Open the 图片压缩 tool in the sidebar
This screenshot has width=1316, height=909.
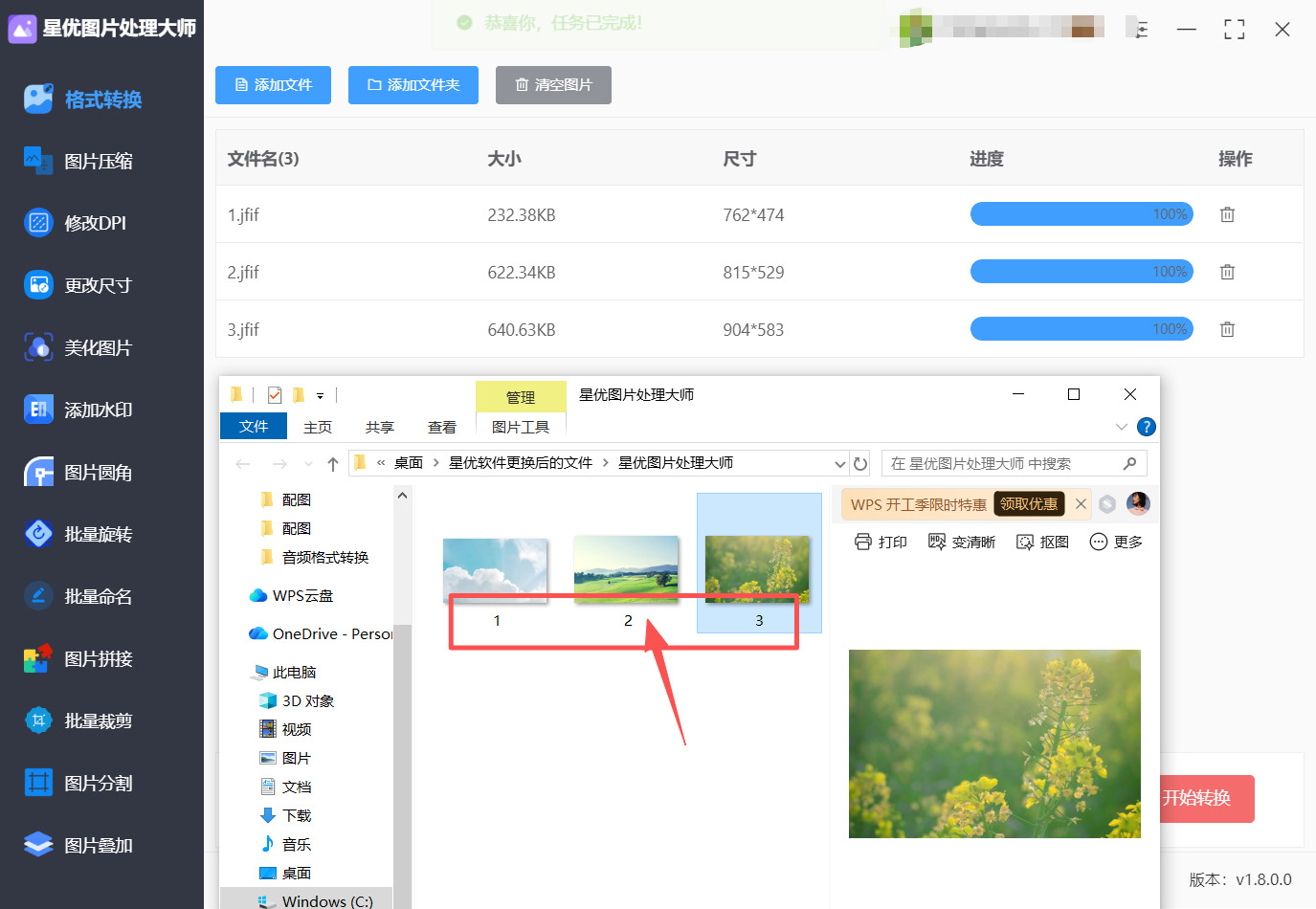click(x=79, y=162)
